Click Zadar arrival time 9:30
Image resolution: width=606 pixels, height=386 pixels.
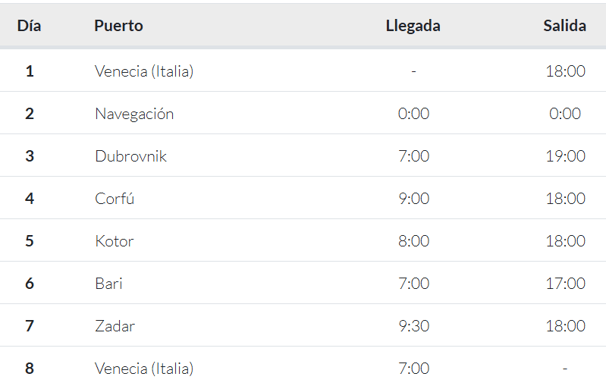click(414, 326)
